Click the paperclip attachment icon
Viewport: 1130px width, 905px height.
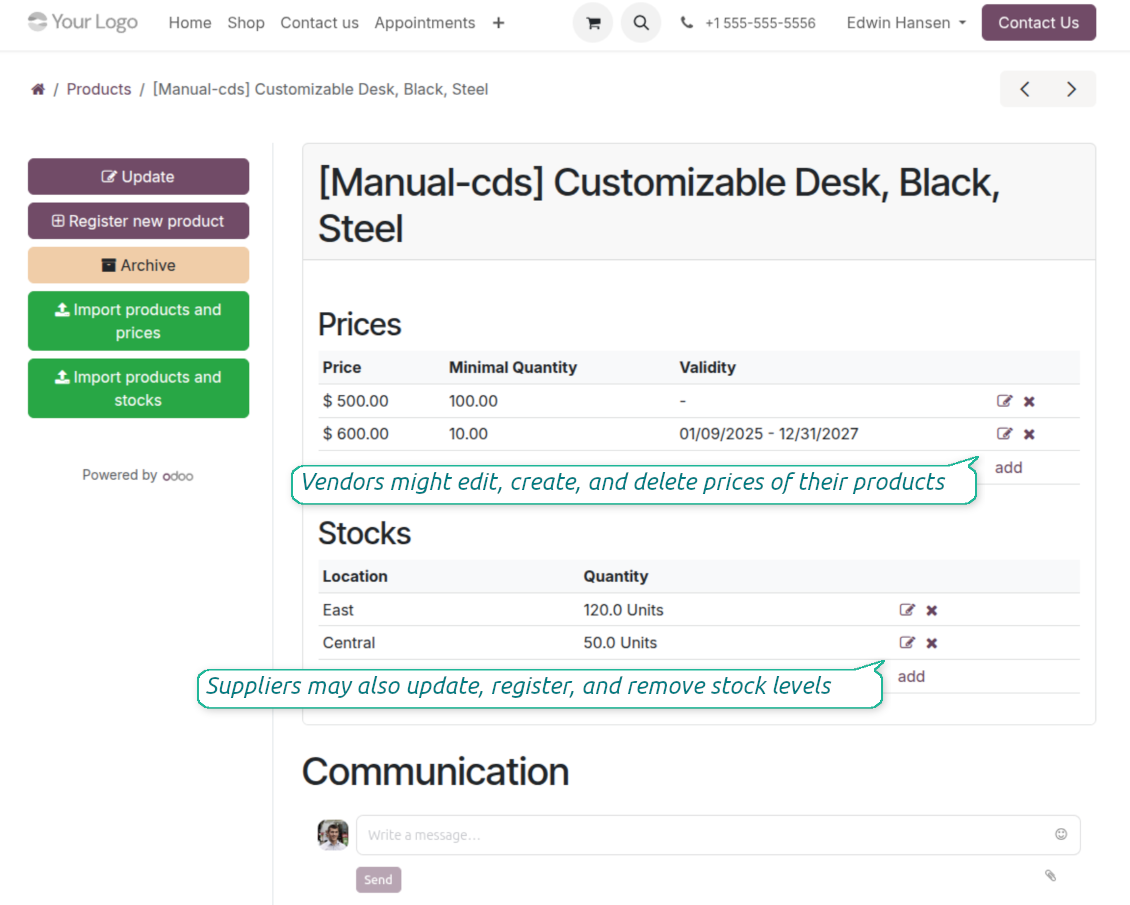coord(1050,875)
